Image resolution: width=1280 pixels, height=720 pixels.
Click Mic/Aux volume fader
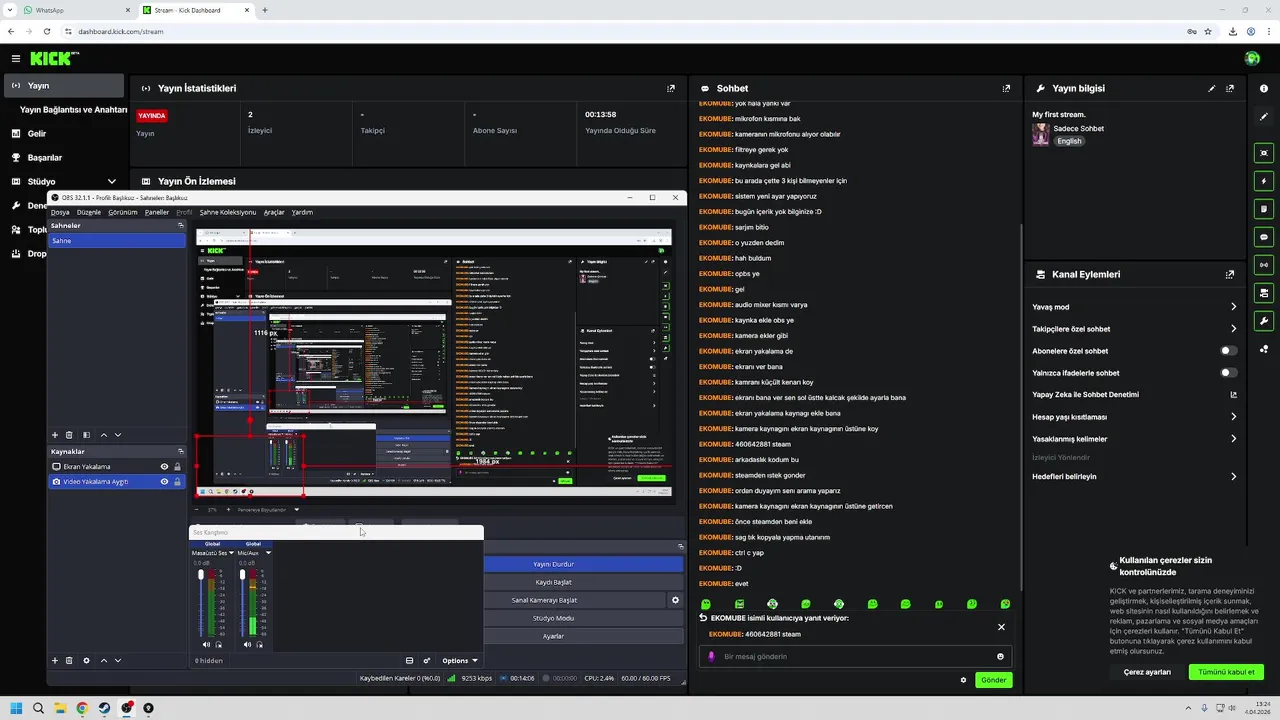241,577
